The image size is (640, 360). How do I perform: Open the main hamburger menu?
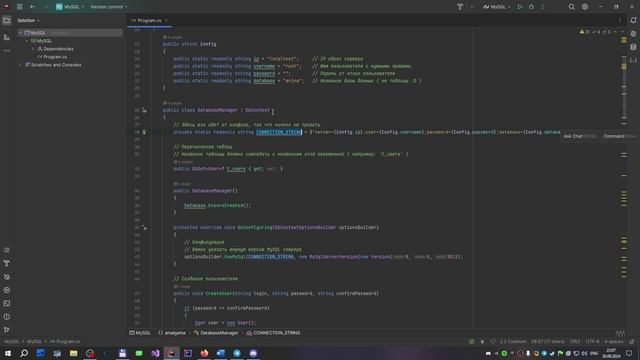[x=20, y=7]
